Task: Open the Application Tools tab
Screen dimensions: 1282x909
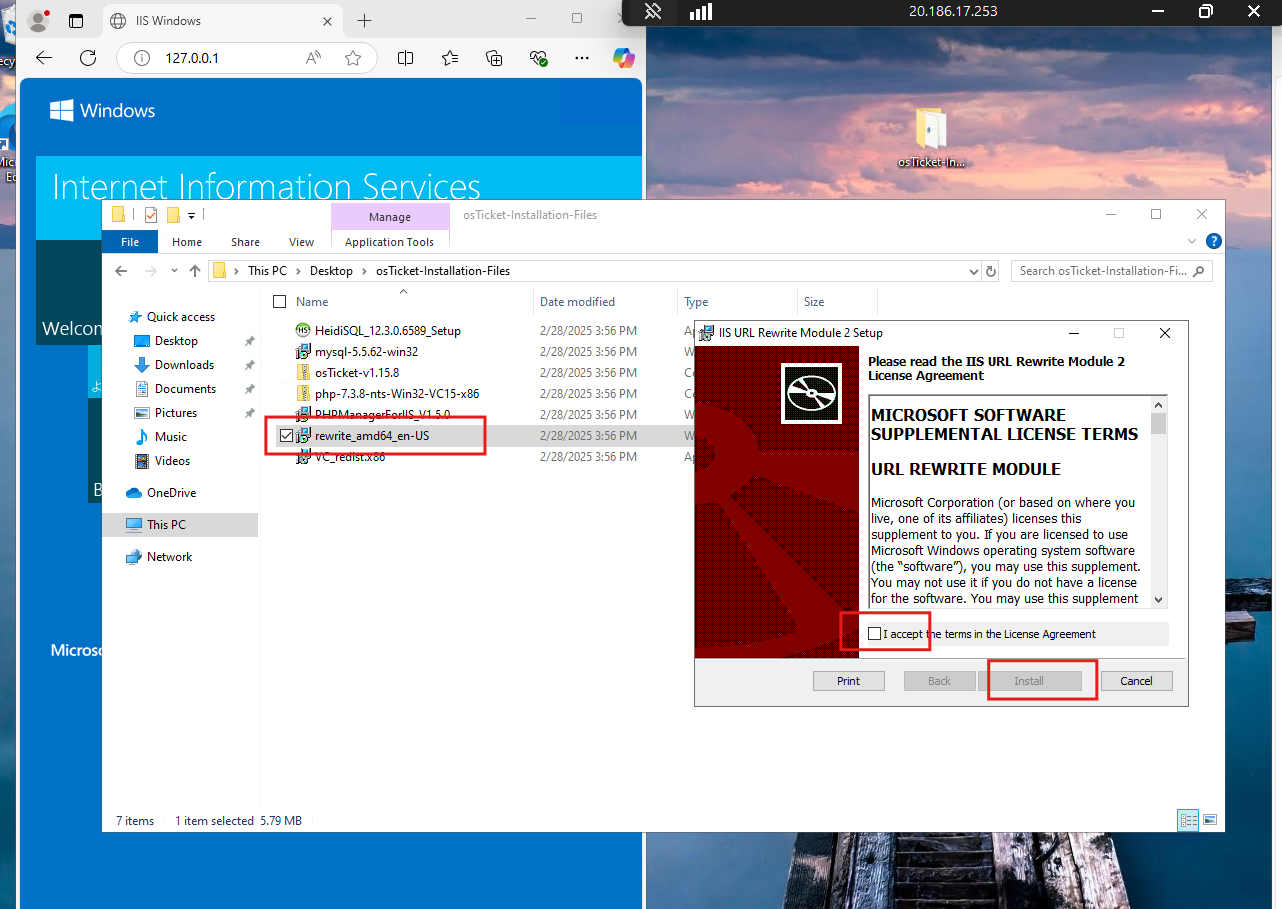Action: pos(389,241)
